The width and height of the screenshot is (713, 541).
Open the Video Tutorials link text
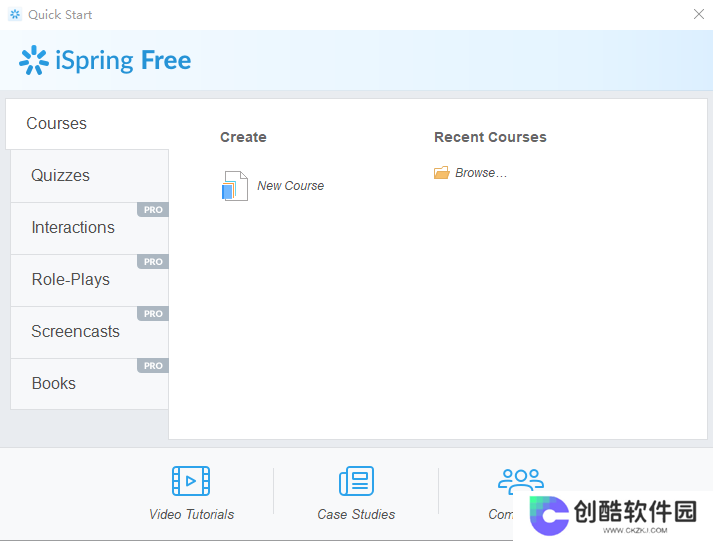tap(191, 514)
